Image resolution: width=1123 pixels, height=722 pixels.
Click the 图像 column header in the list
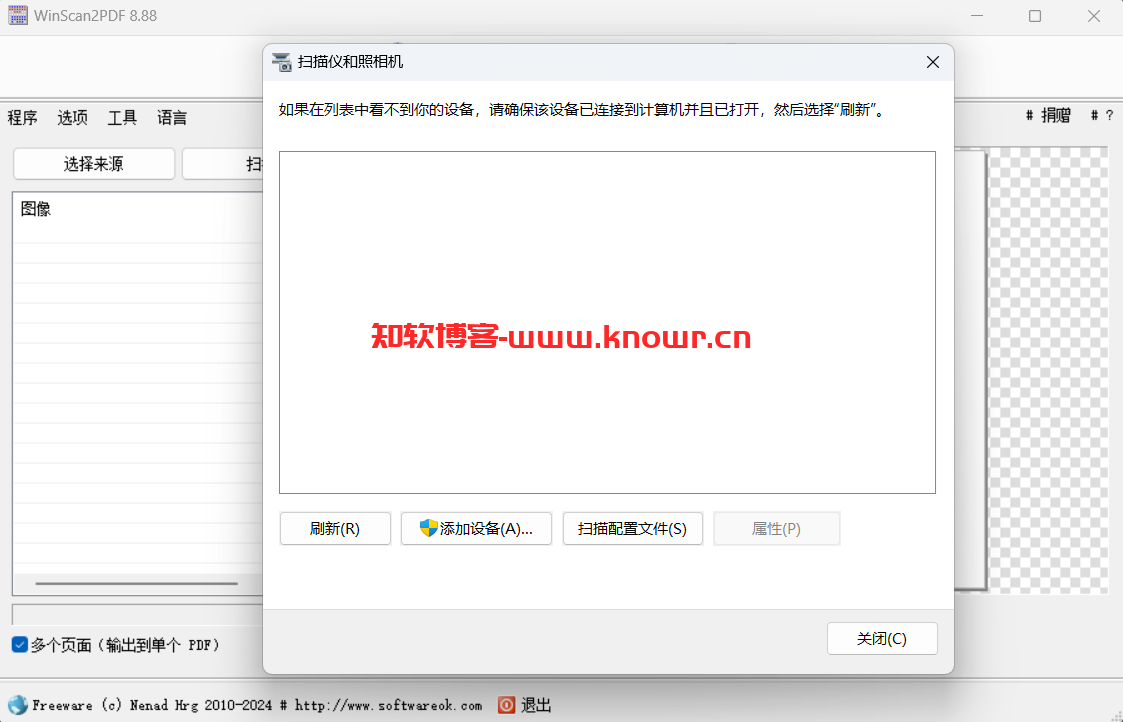click(36, 209)
